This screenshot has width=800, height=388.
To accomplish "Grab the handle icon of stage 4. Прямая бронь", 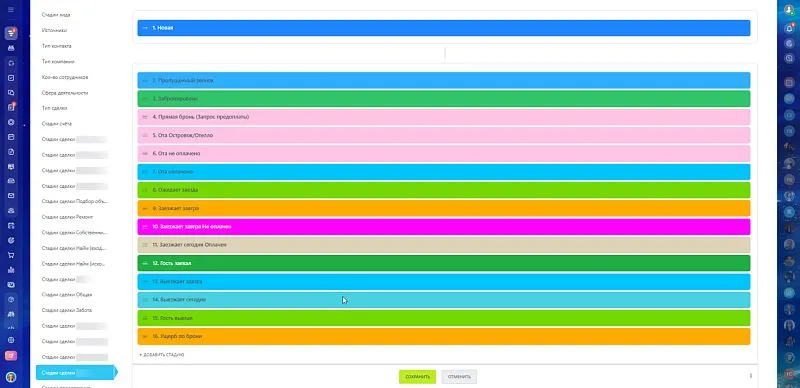I will pos(145,117).
